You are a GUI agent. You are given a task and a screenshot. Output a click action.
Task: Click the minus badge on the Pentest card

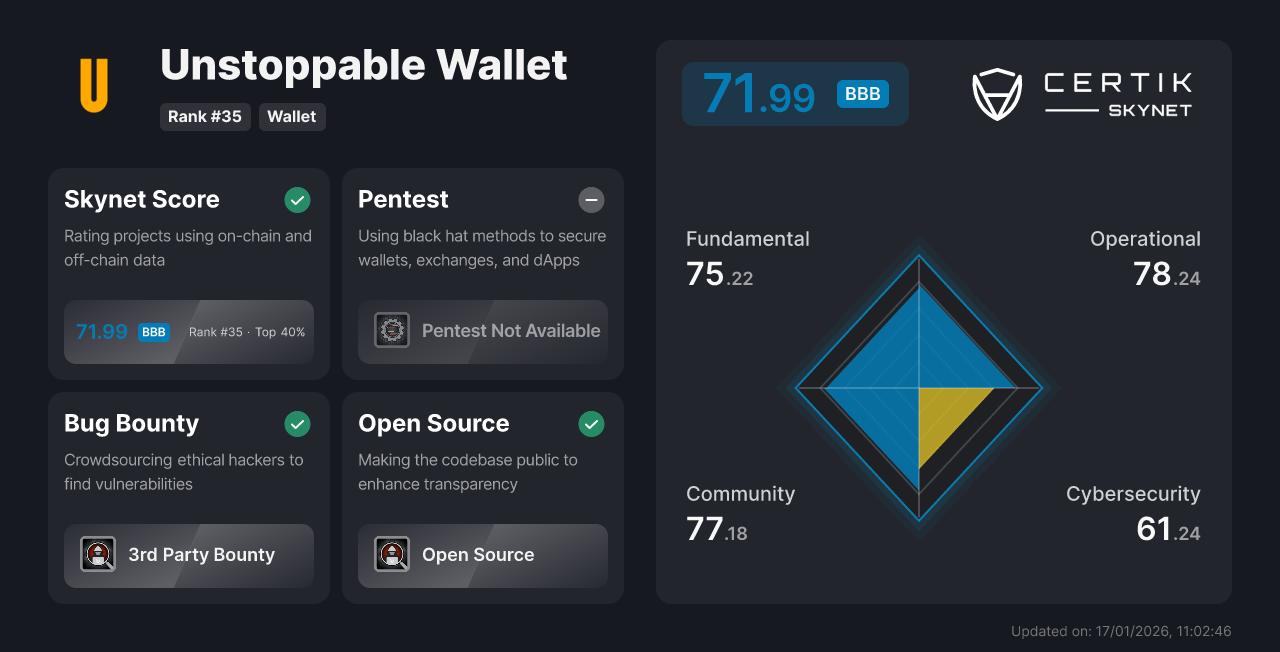pos(591,200)
